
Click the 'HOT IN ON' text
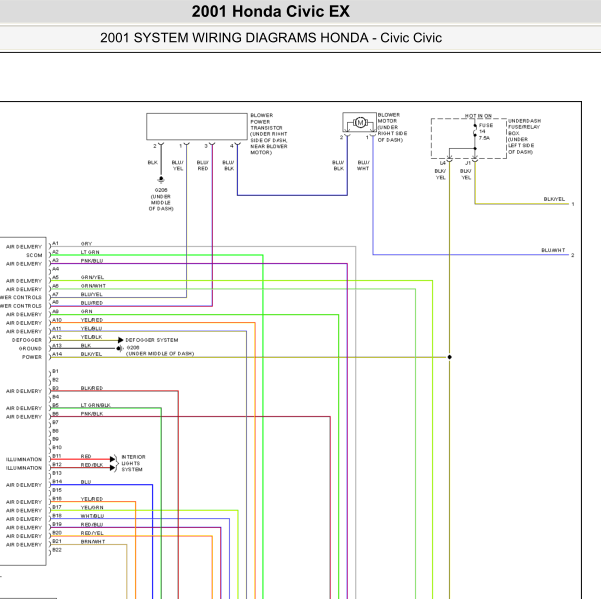click(478, 116)
